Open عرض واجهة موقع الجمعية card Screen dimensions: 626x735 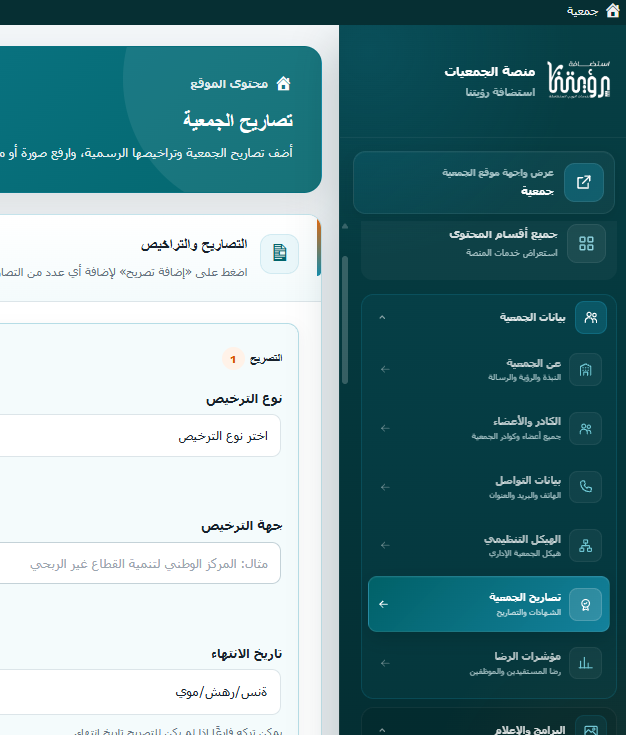pos(483,182)
